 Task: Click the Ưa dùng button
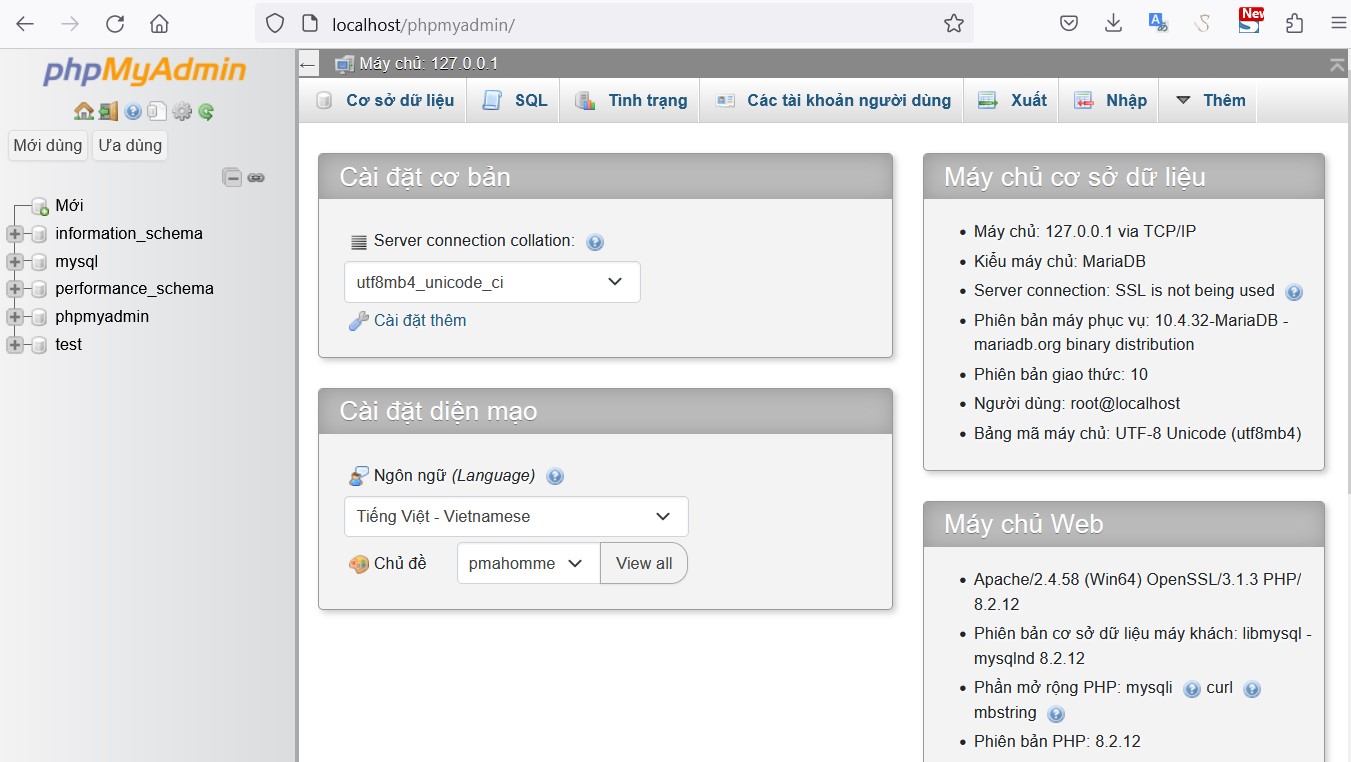(x=130, y=145)
